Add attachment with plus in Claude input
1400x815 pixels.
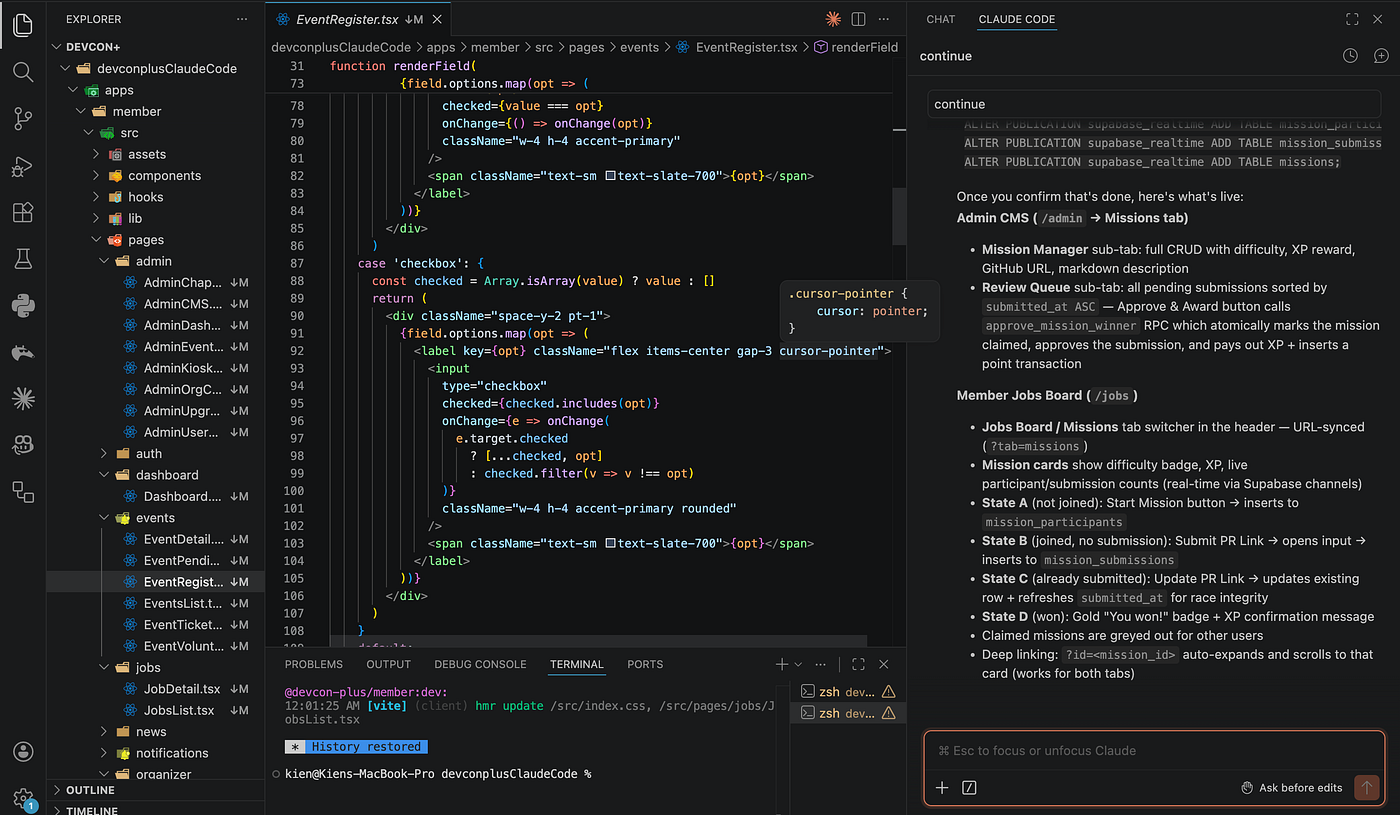[x=942, y=788]
